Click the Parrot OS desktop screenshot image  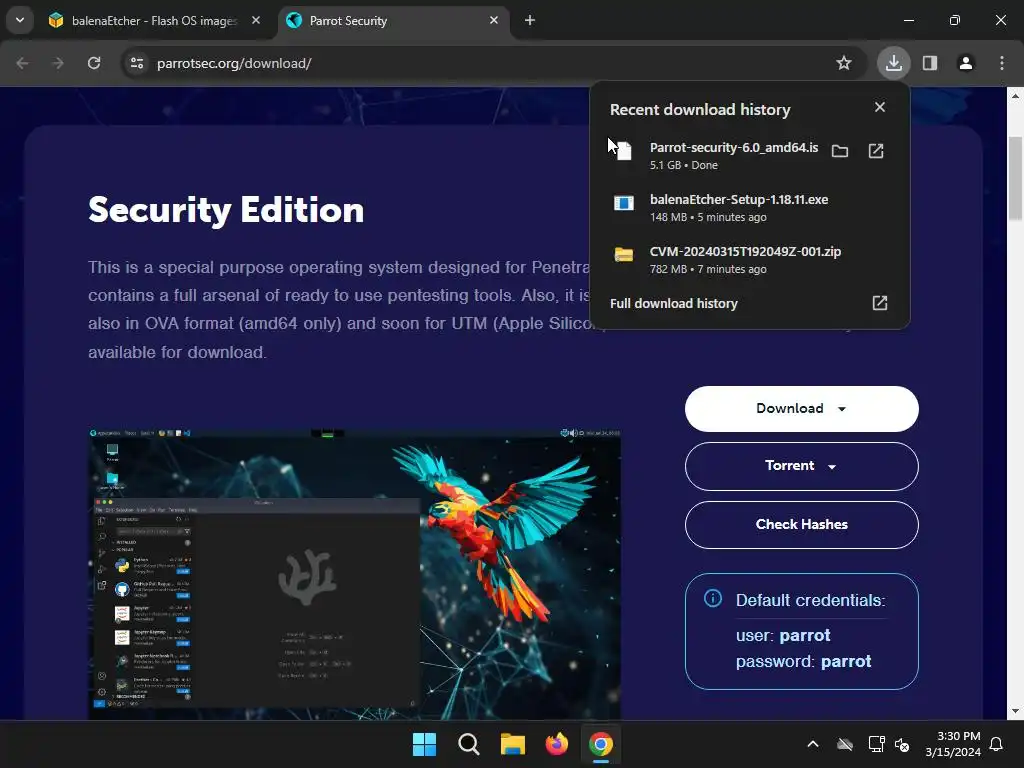click(x=355, y=574)
